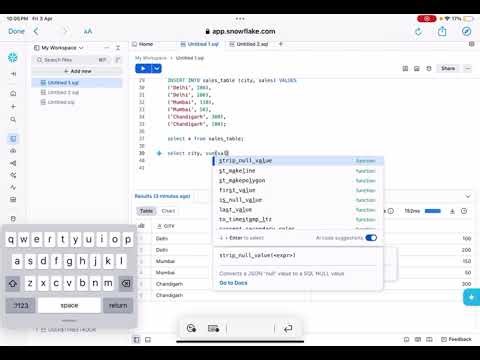Tap the space bar on keyboard
Image resolution: width=480 pixels, height=360 pixels.
69,305
